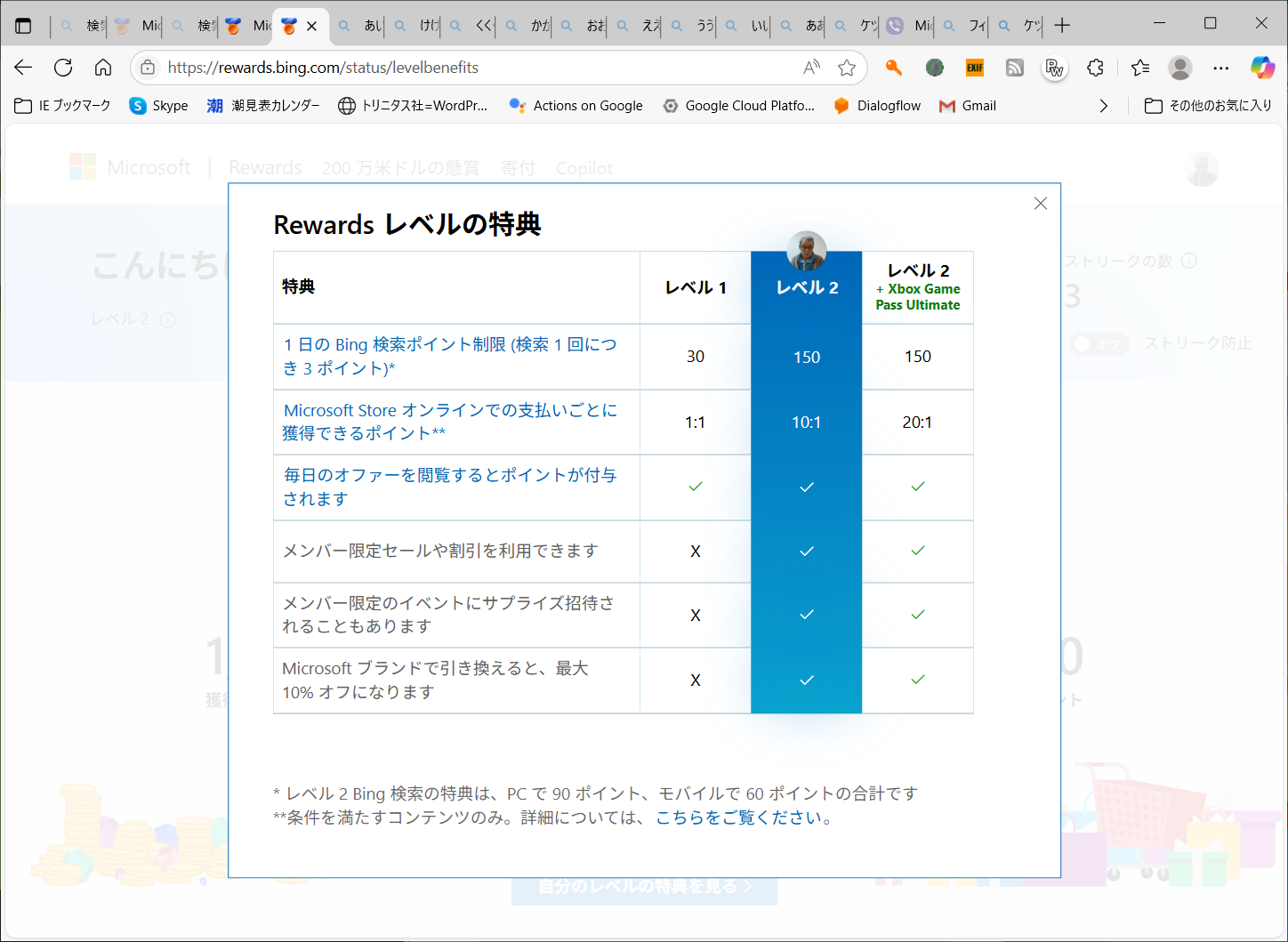Open IE ブックマーク favorites folder
The image size is (1288, 942).
(x=63, y=106)
